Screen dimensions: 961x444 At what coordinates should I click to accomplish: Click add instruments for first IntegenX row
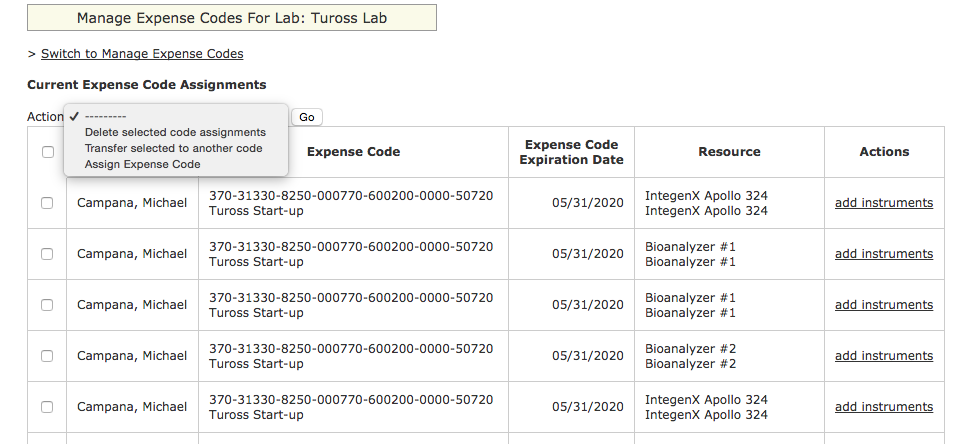tap(884, 203)
